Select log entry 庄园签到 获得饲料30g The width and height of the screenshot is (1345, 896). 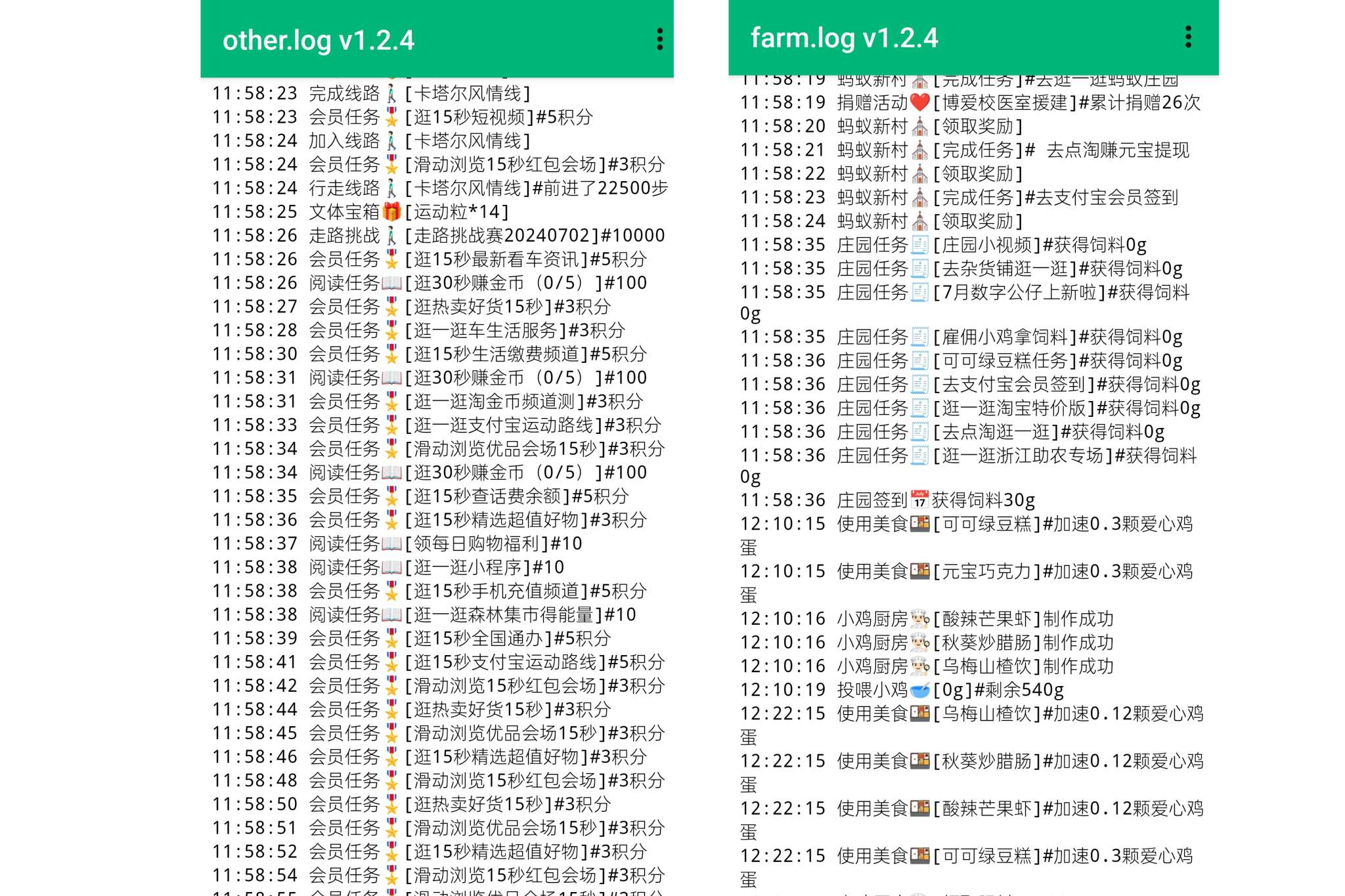(888, 500)
